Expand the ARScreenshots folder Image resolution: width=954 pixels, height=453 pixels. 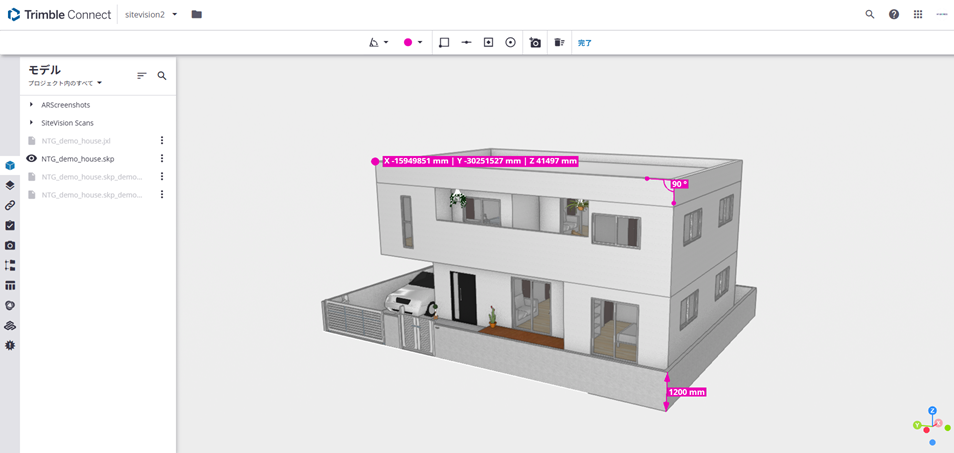(x=32, y=105)
